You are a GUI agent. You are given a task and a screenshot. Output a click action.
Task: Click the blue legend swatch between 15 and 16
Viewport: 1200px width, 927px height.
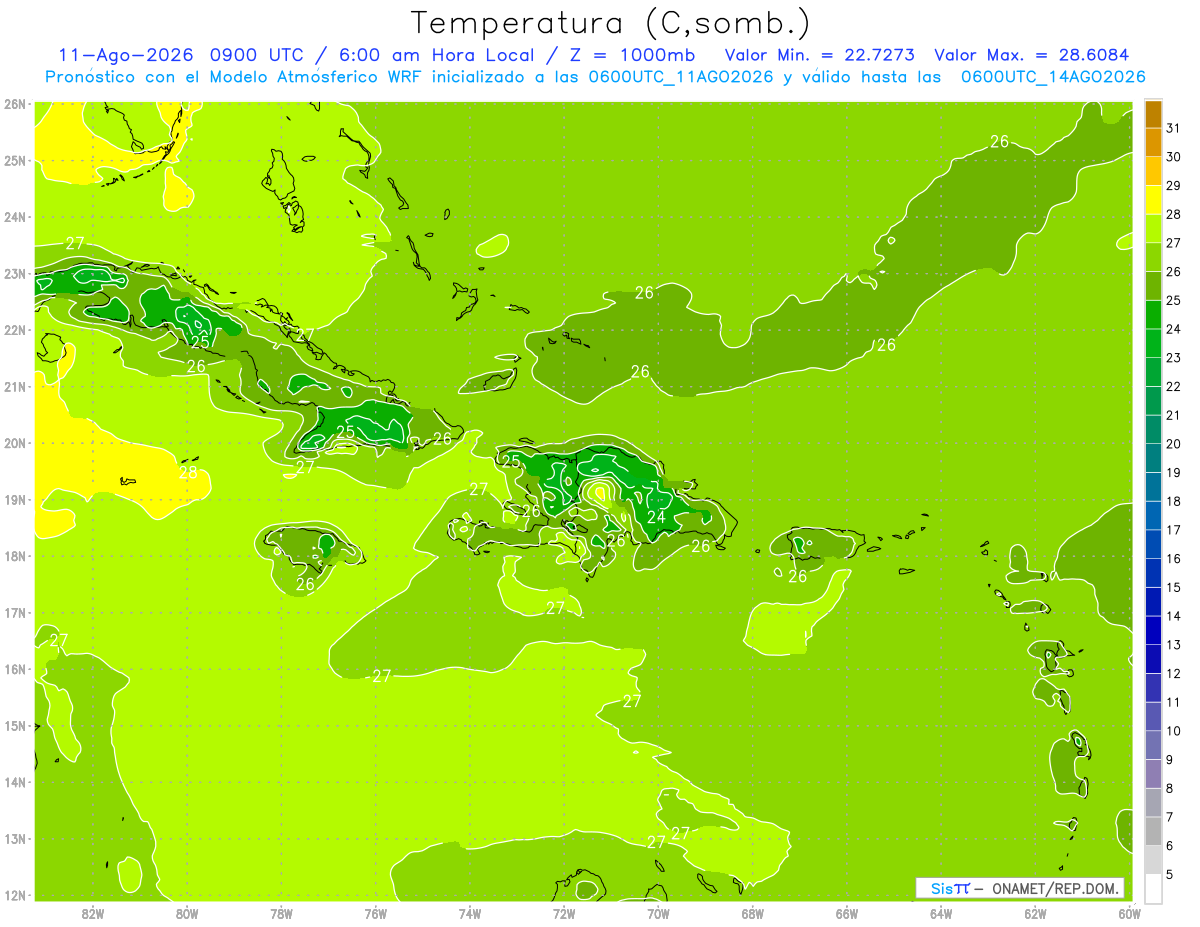coord(1153,573)
